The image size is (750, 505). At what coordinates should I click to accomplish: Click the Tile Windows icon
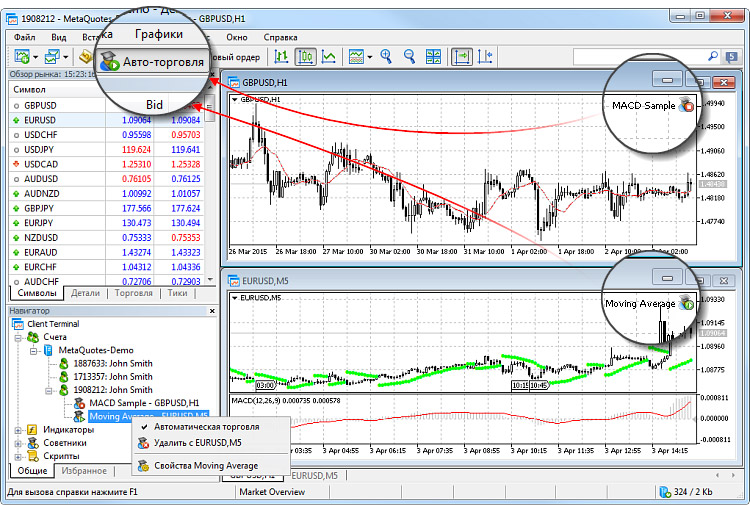coord(433,57)
